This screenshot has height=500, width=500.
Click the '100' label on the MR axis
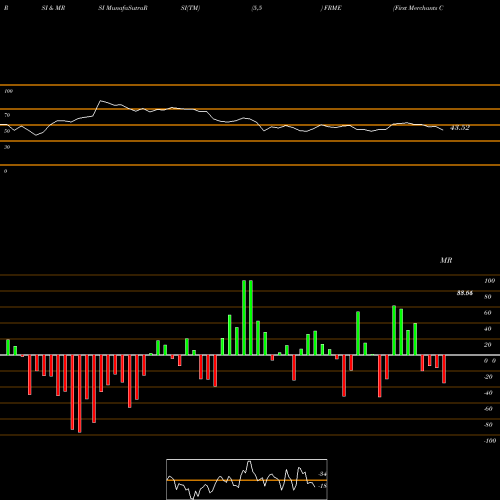490,281
